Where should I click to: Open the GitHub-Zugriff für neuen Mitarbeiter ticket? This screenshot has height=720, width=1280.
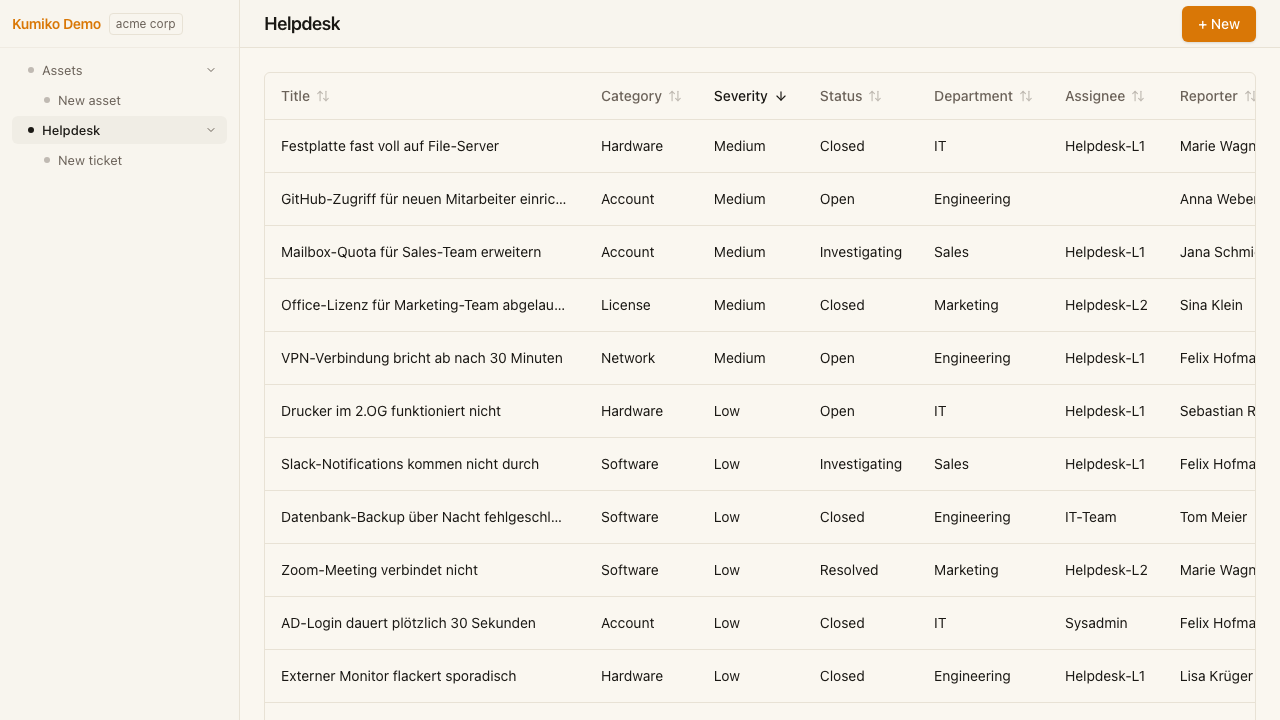point(424,199)
